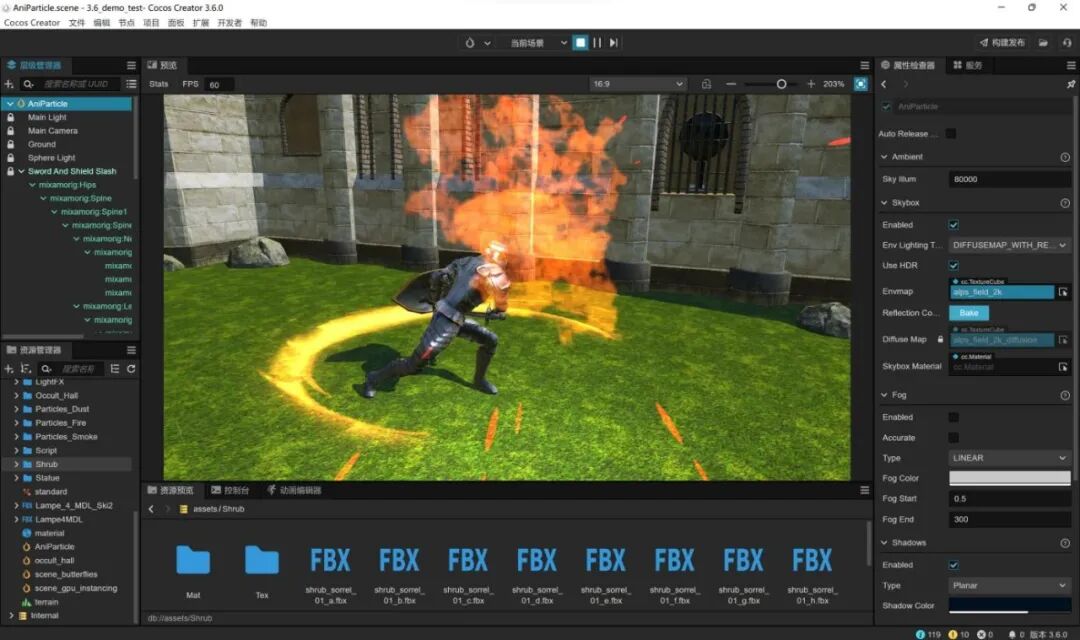Image resolution: width=1080 pixels, height=640 pixels.
Task: Expand the Particles_Smoke folder
Action: pos(17,437)
